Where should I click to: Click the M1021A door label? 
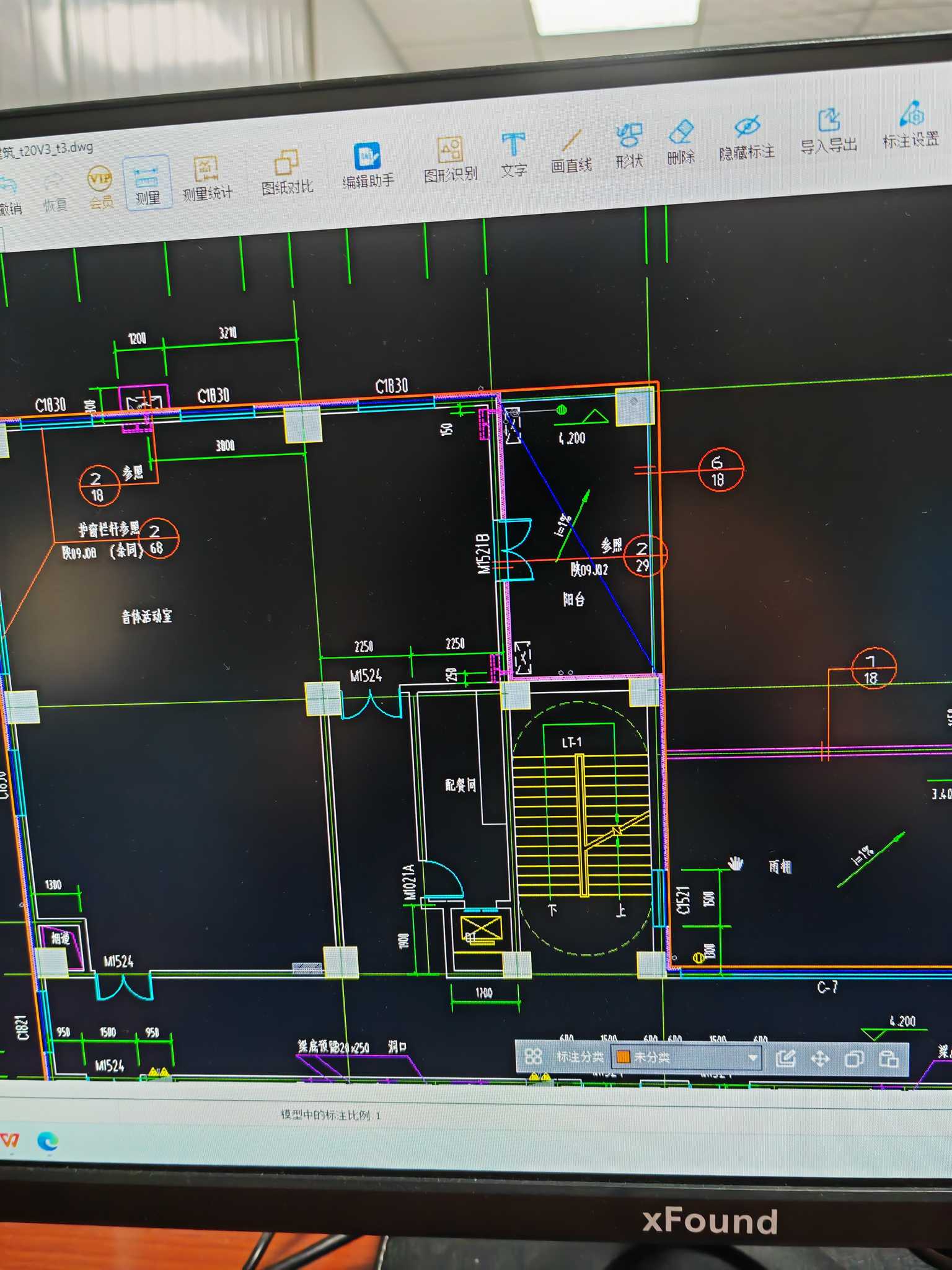coord(408,882)
